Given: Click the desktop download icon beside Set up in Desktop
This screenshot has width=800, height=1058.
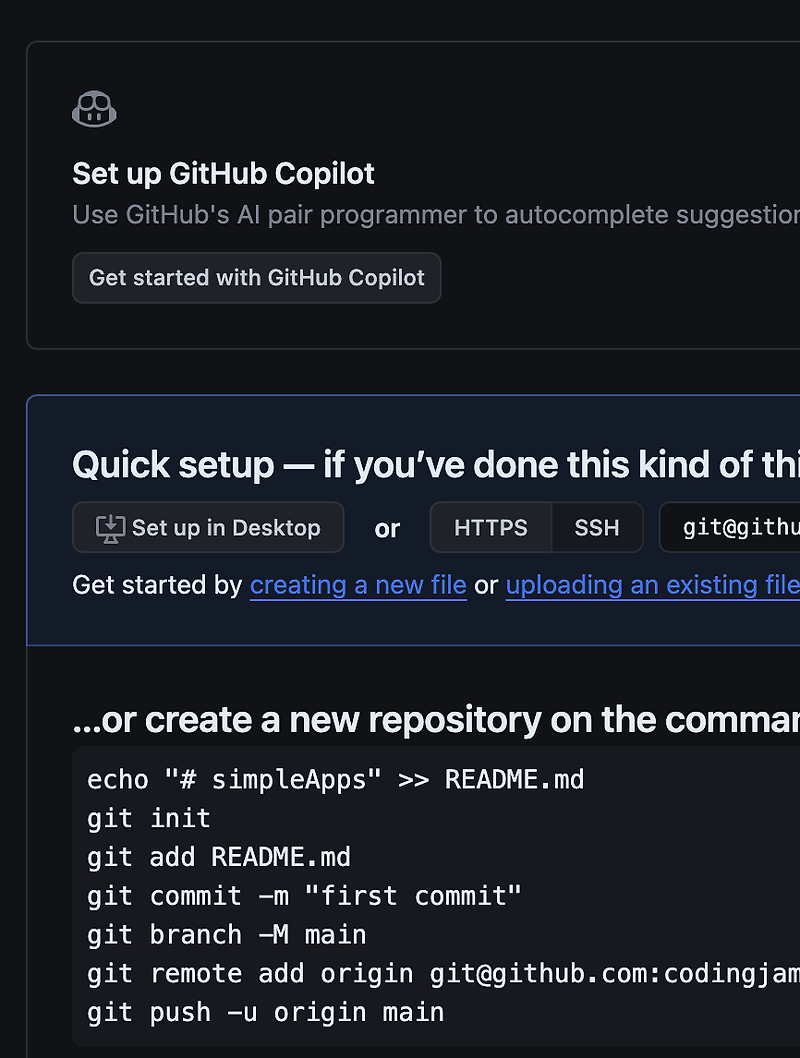Looking at the screenshot, I should pyautogui.click(x=111, y=527).
